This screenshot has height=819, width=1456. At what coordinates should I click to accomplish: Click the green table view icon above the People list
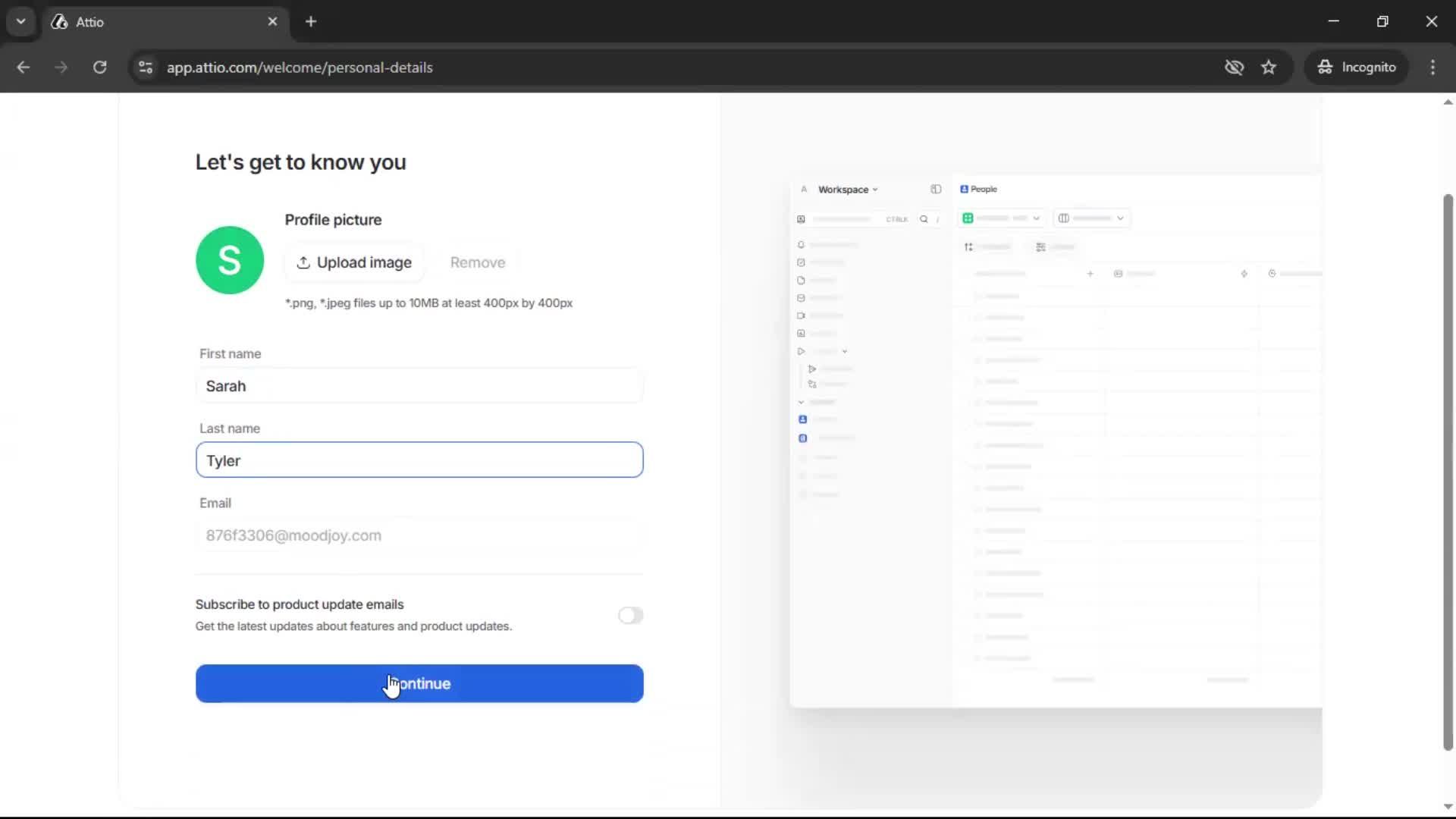(x=968, y=218)
